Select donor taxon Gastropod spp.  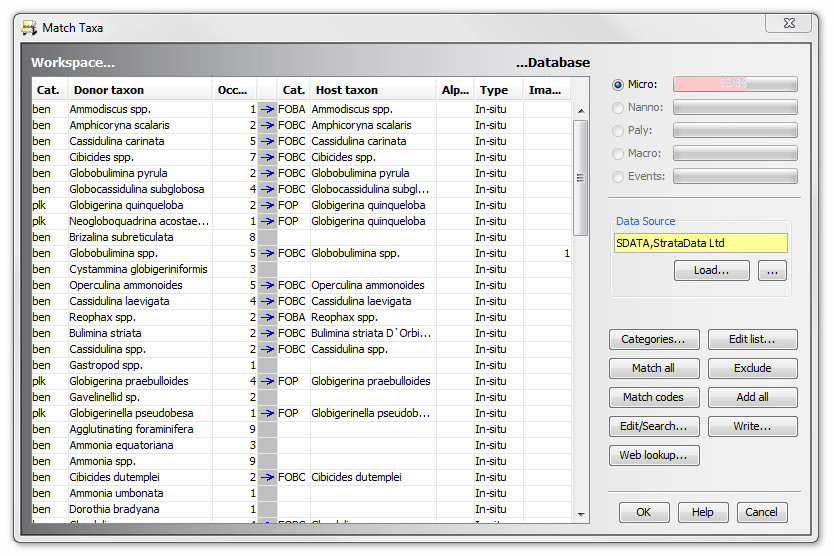click(106, 365)
